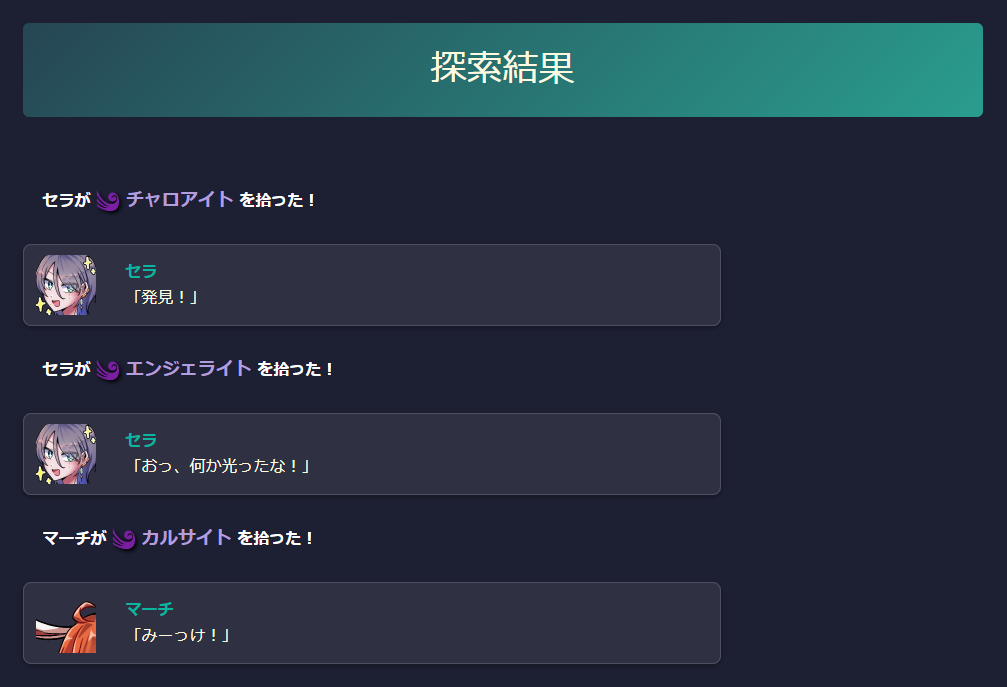Open the エンジェライト item link
Screen dimensions: 1007x687
(x=188, y=369)
